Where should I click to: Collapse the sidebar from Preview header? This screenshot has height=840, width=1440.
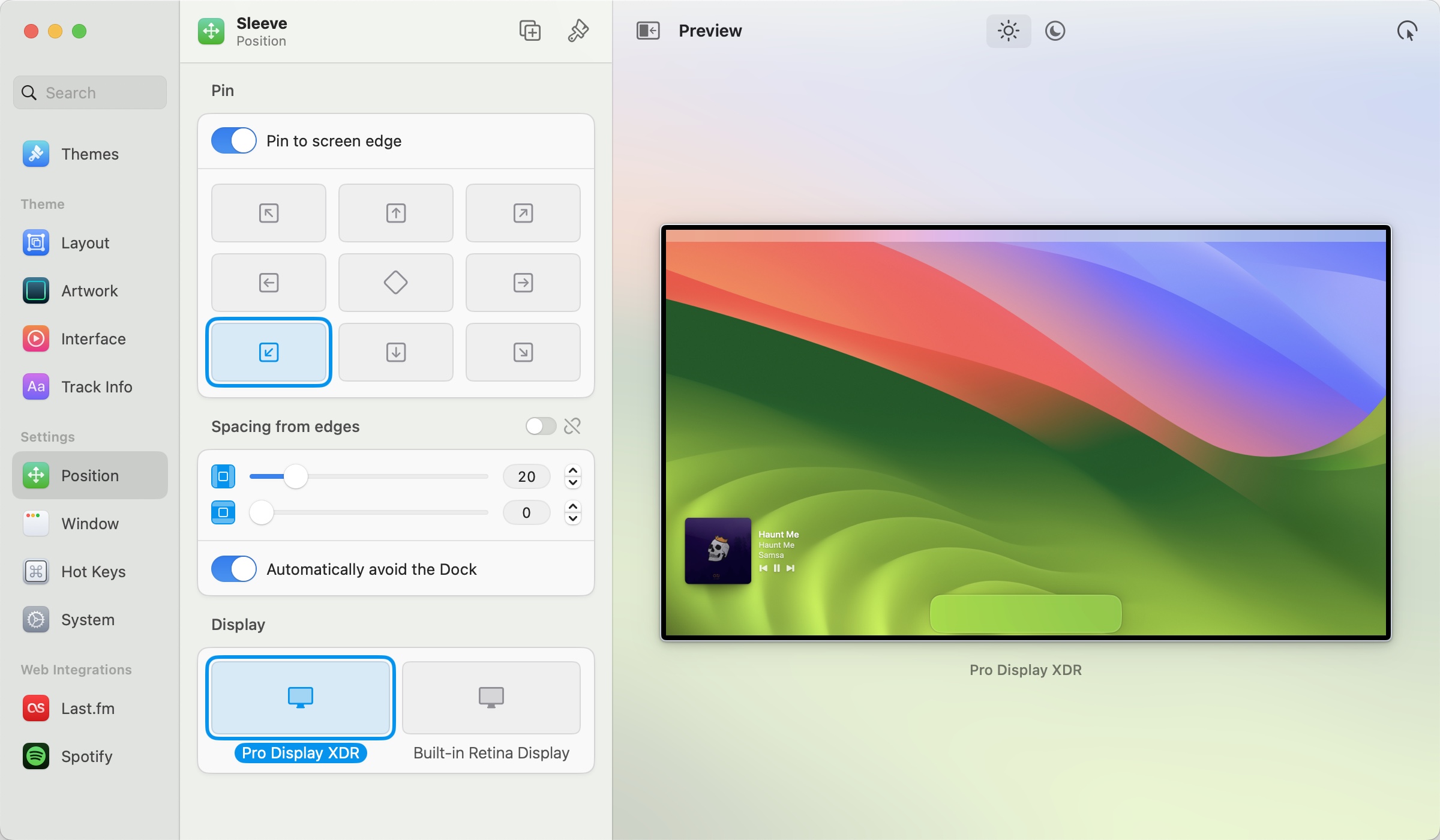click(x=648, y=31)
